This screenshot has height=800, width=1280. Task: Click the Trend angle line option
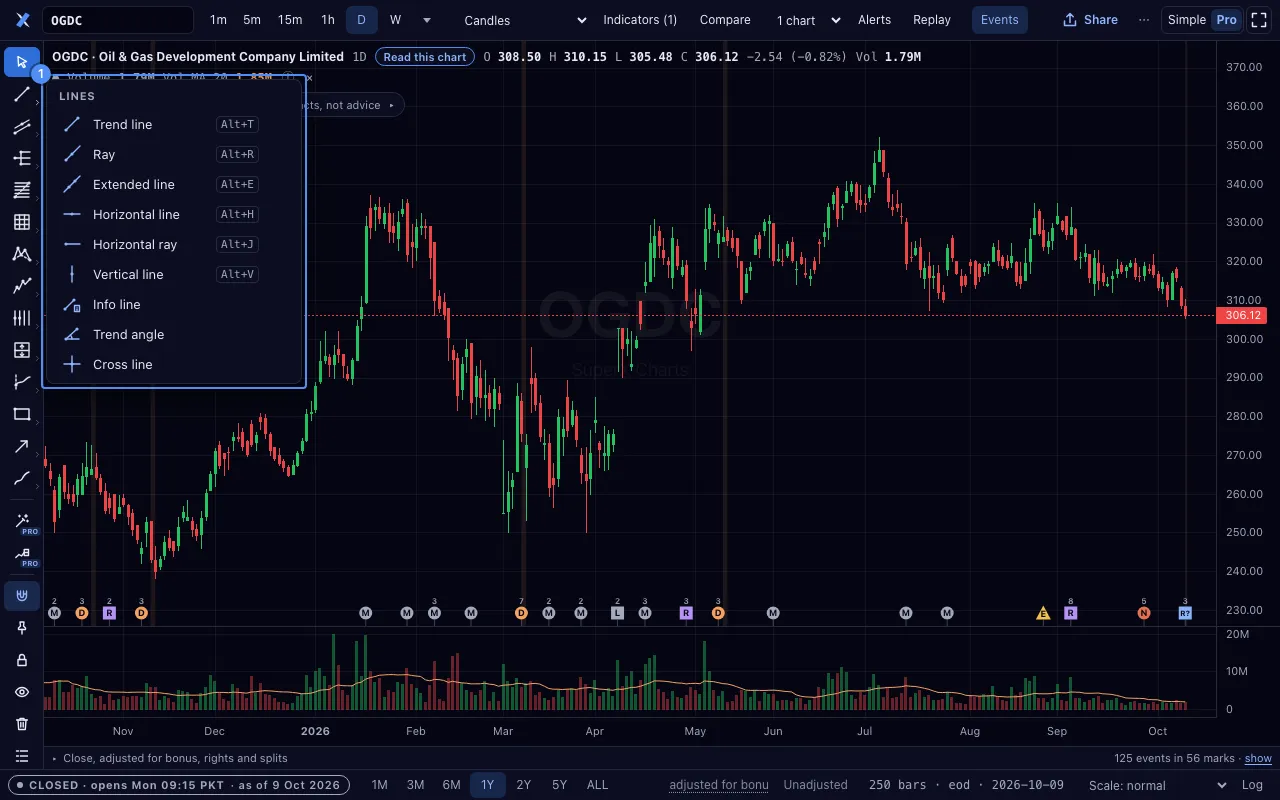click(x=174, y=334)
